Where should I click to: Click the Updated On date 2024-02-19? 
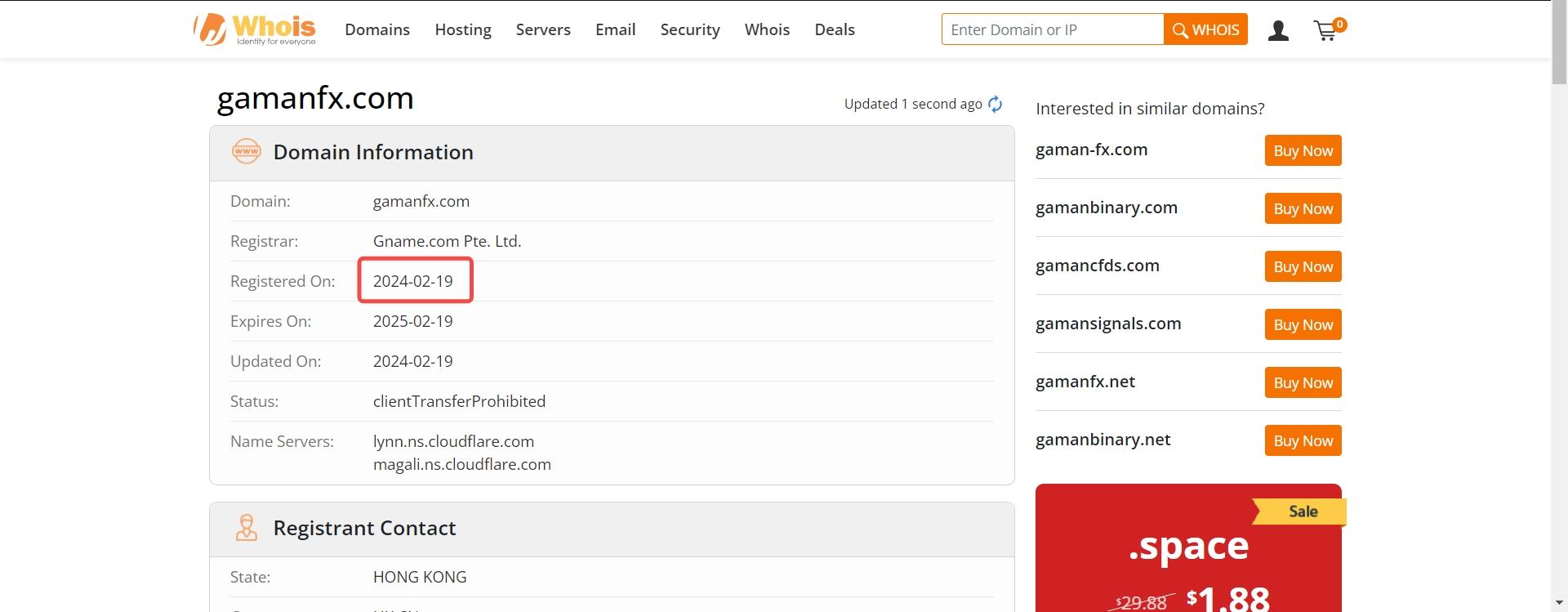click(413, 361)
